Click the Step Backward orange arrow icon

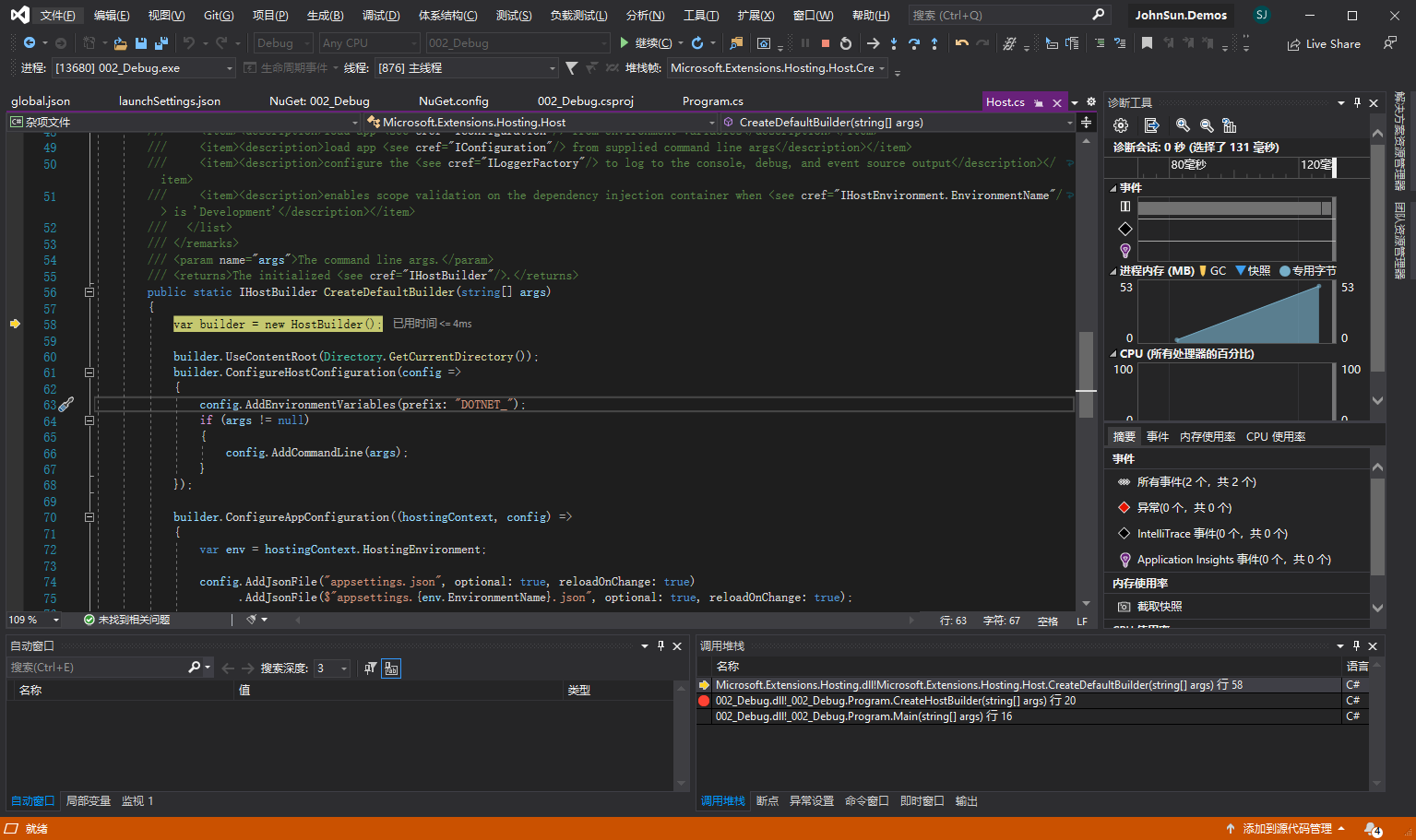tap(962, 43)
